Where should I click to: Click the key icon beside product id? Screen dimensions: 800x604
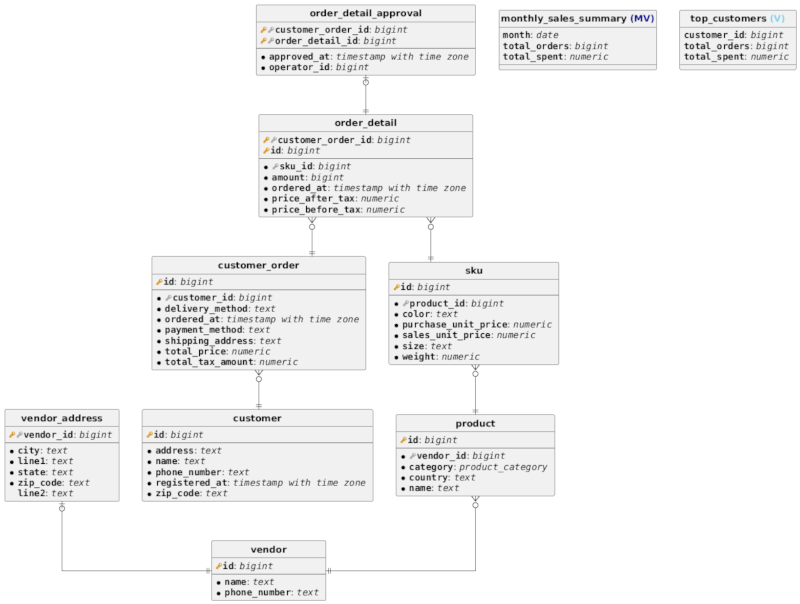(405, 439)
